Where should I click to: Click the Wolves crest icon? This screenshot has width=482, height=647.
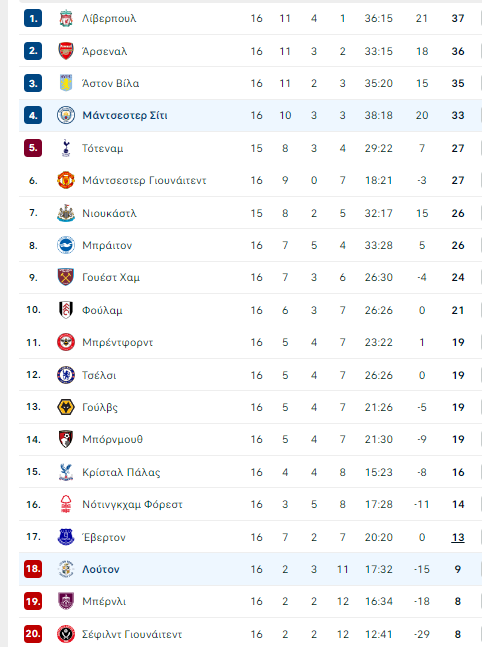pyautogui.click(x=66, y=407)
